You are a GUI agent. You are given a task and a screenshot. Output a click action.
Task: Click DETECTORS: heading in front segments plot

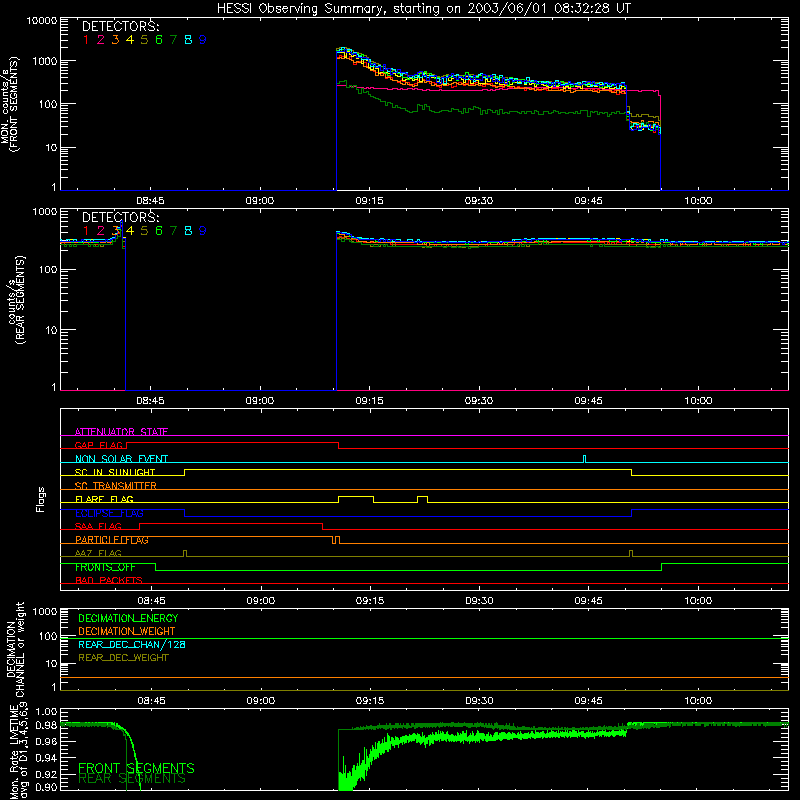coord(120,26)
